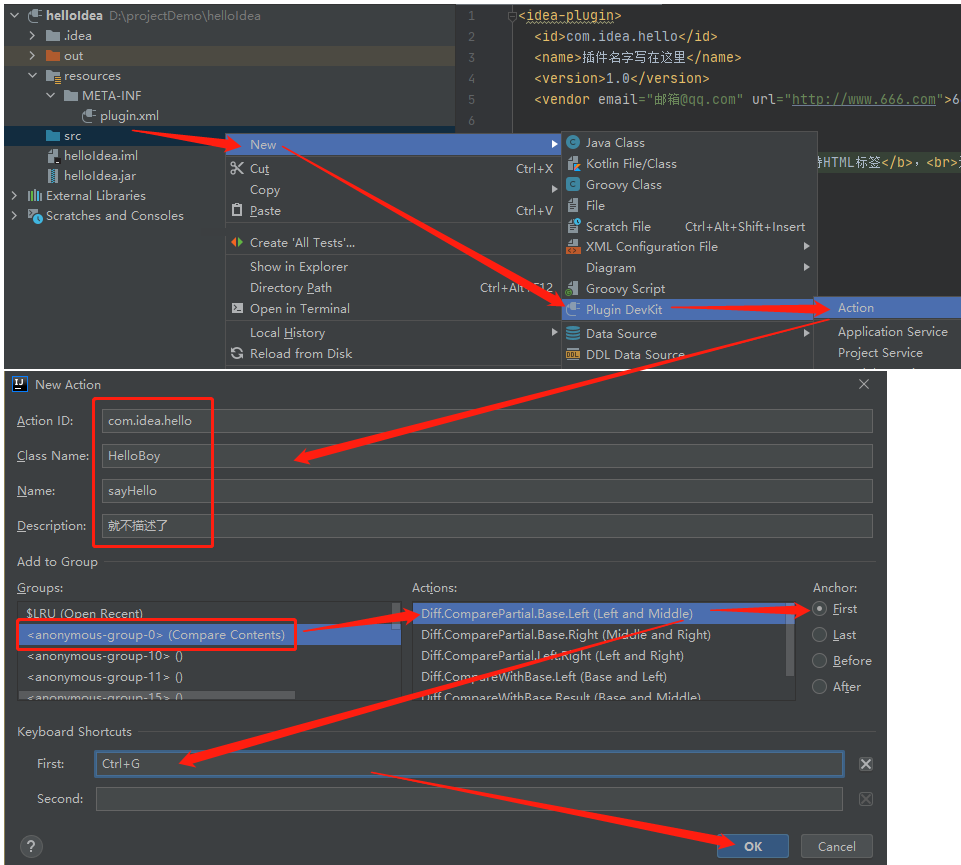Click the File icon in New submenu

[x=573, y=205]
